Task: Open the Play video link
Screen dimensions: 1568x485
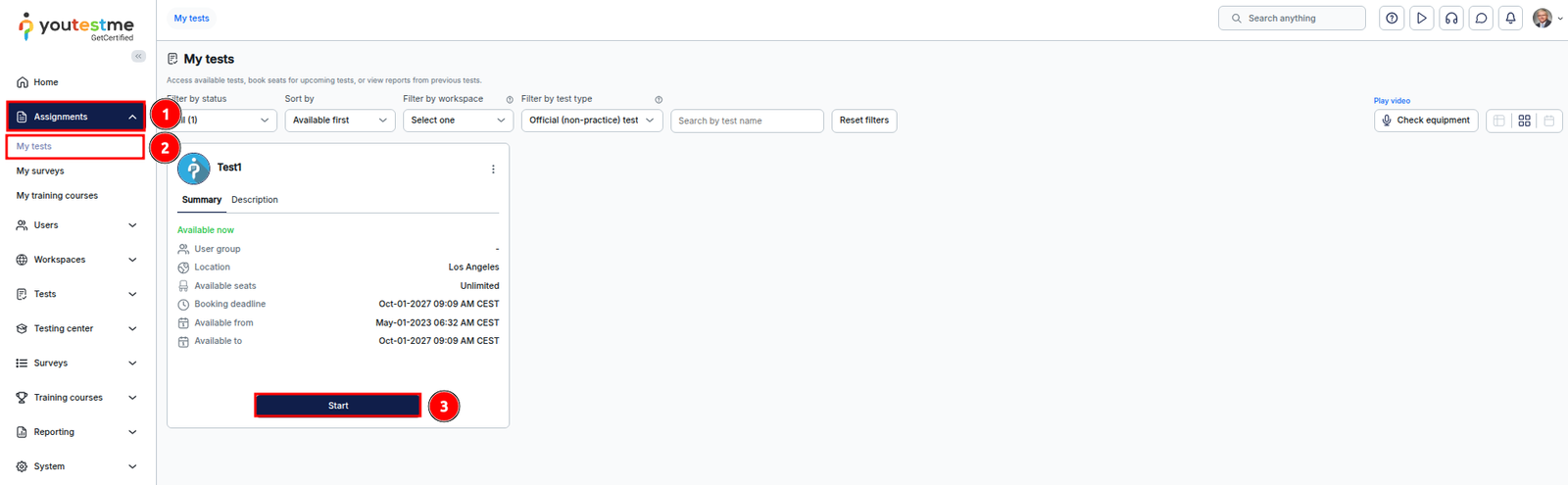Action: pos(1392,101)
